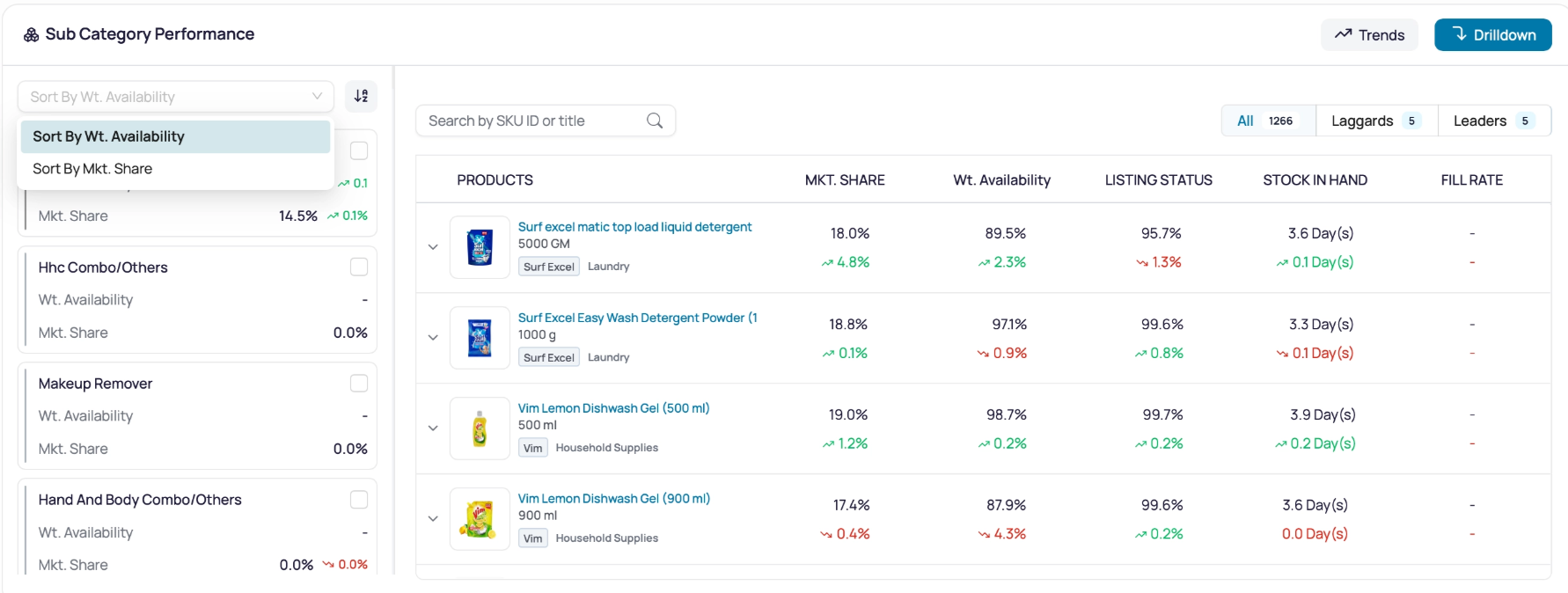The height and width of the screenshot is (593, 1568).
Task: Click the search magnifier icon
Action: pyautogui.click(x=655, y=121)
